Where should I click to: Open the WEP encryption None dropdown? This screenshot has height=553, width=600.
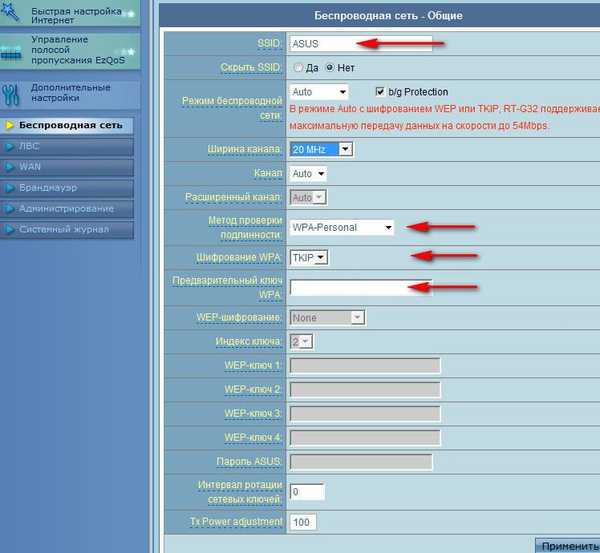coord(327,318)
